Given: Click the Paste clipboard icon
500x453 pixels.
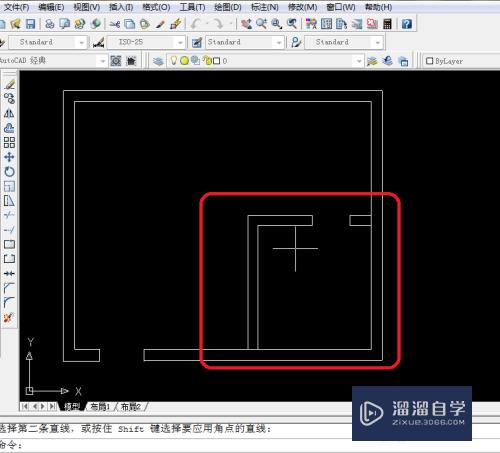Looking at the screenshot, I should [x=145, y=24].
